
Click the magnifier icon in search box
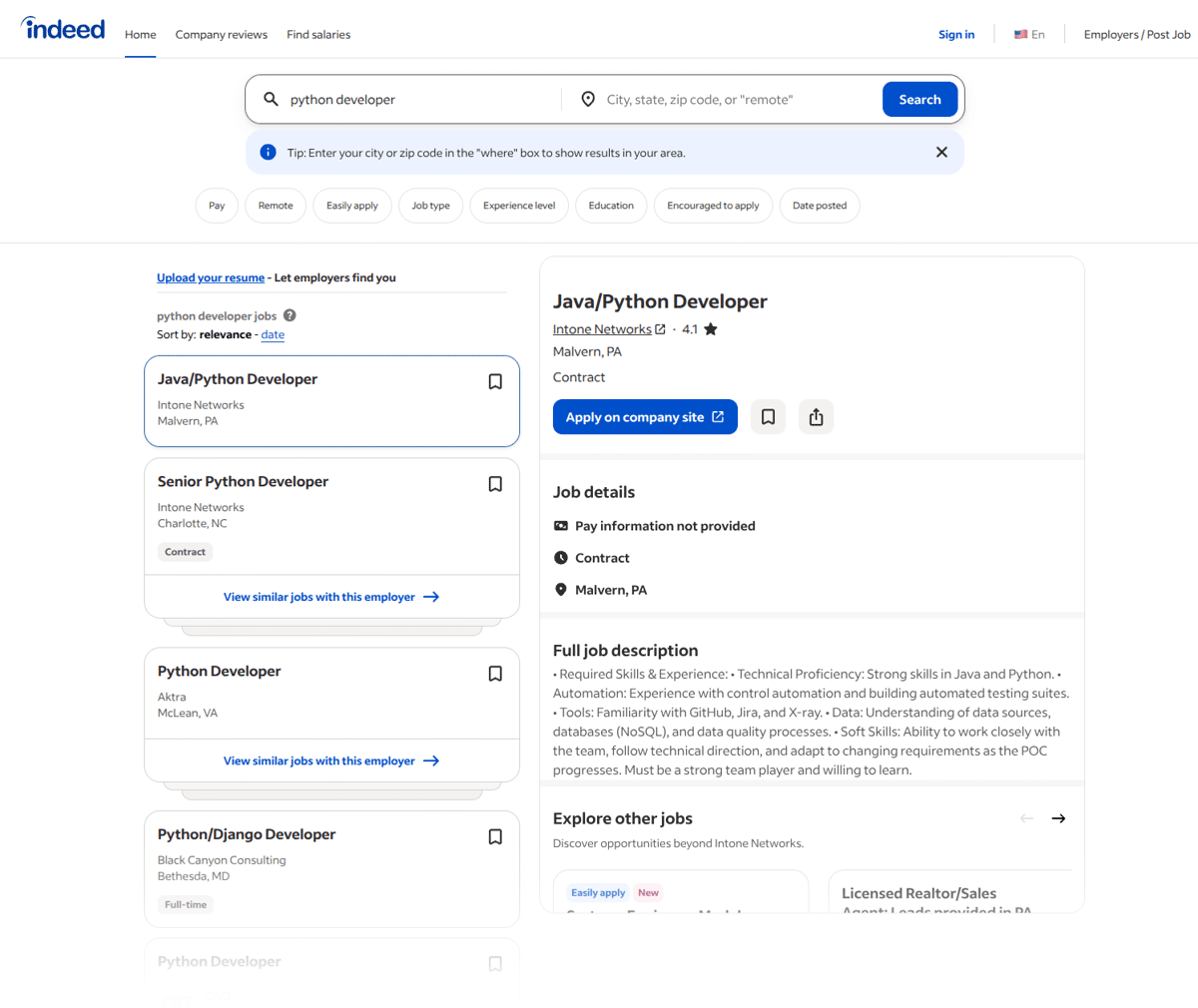coord(271,99)
